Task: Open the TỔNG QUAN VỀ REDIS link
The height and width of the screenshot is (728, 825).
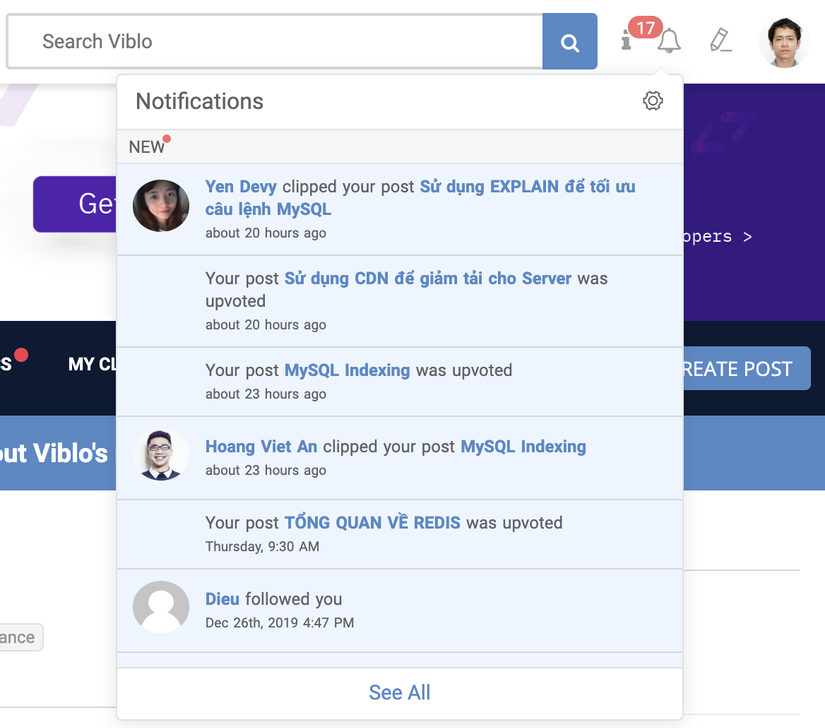Action: click(373, 523)
